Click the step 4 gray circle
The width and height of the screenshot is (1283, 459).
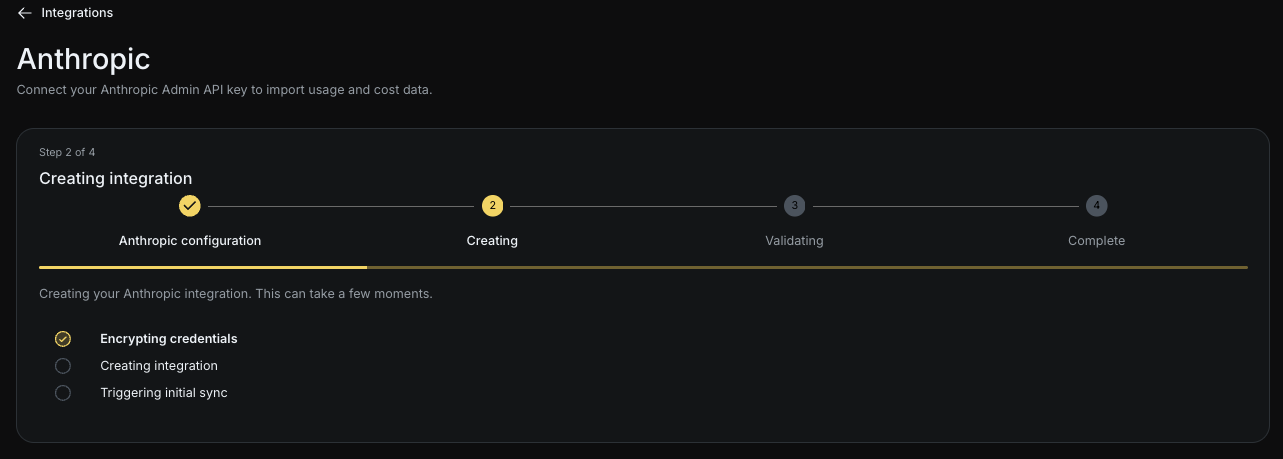pyautogui.click(x=1097, y=206)
